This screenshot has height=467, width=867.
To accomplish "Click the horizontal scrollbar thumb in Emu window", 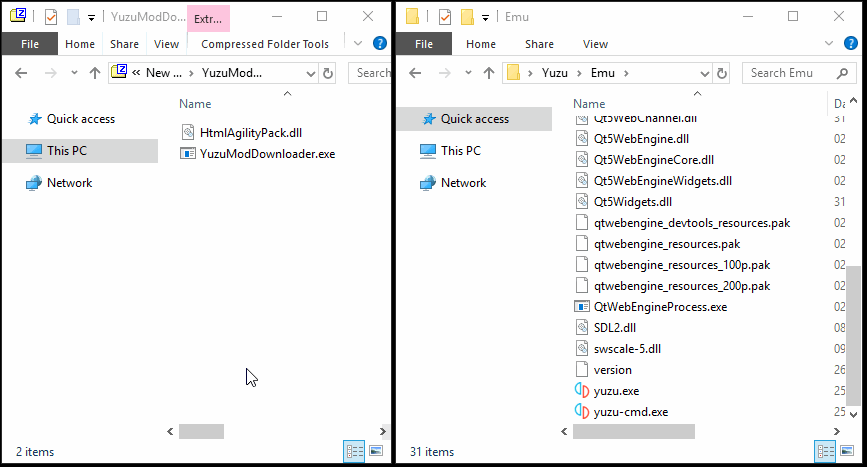I will (x=634, y=431).
